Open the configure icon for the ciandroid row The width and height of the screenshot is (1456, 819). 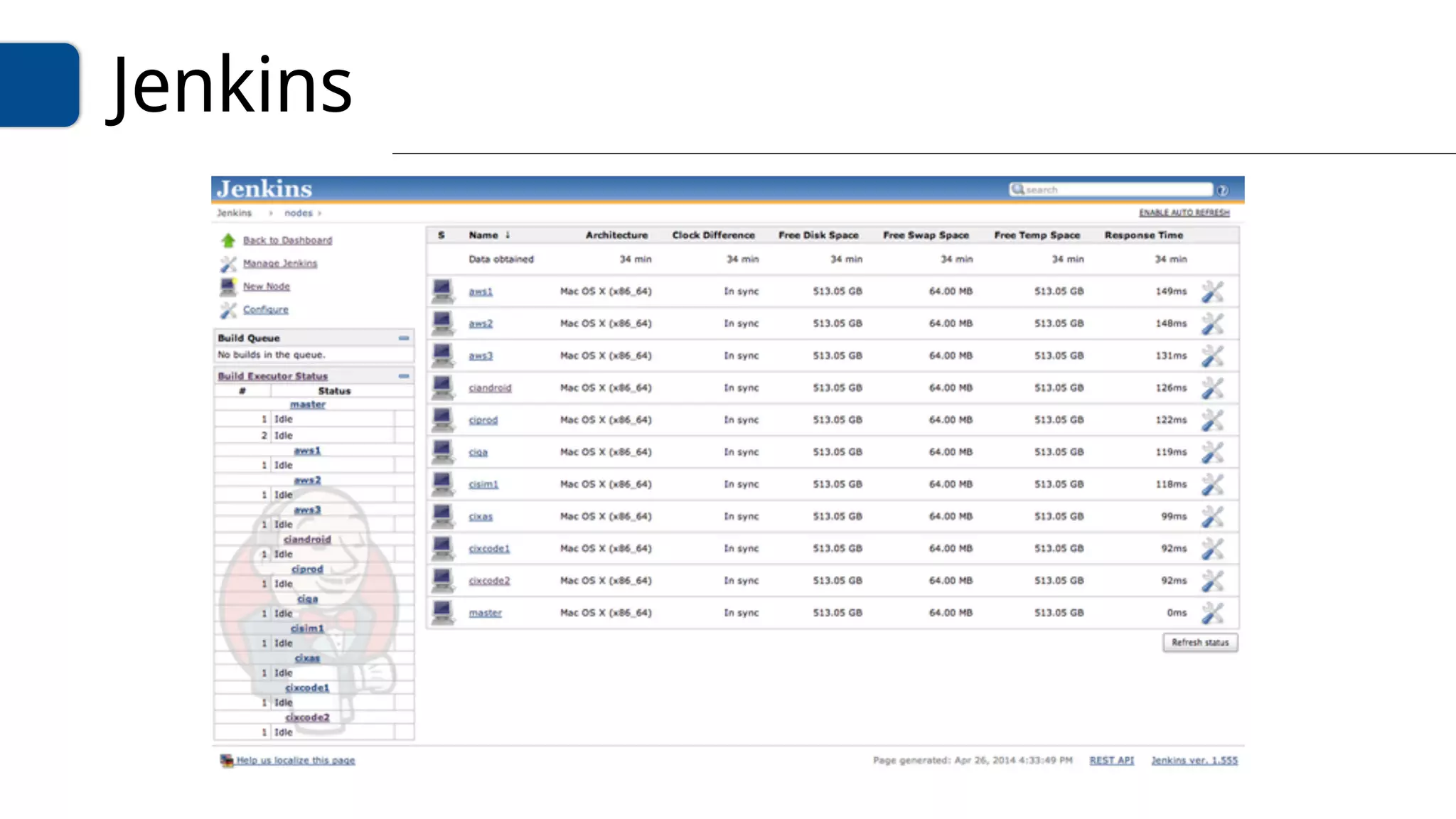click(1213, 388)
